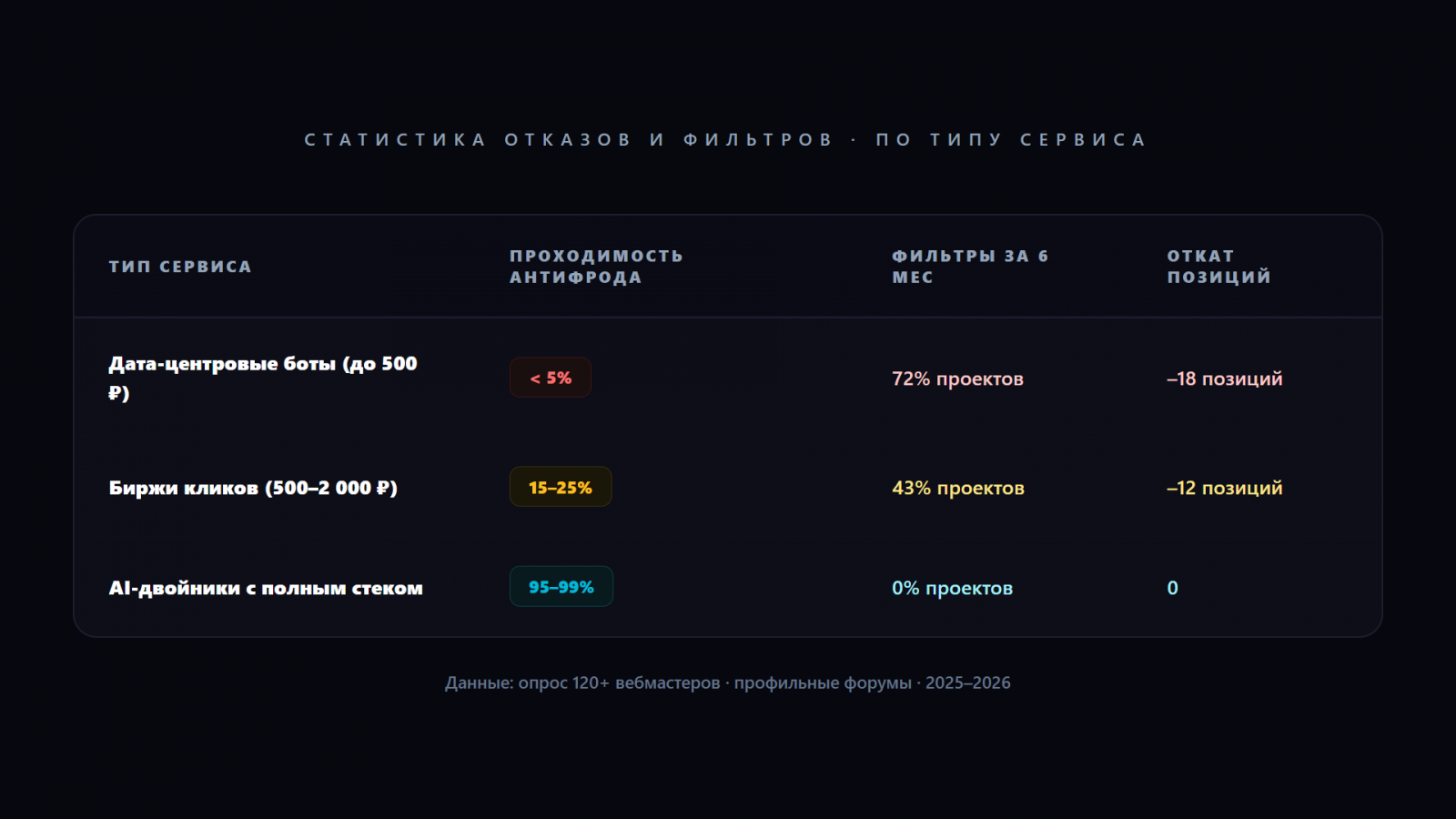Click the data source footnote text
Image resolution: width=1456 pixels, height=819 pixels.
pyautogui.click(x=727, y=682)
